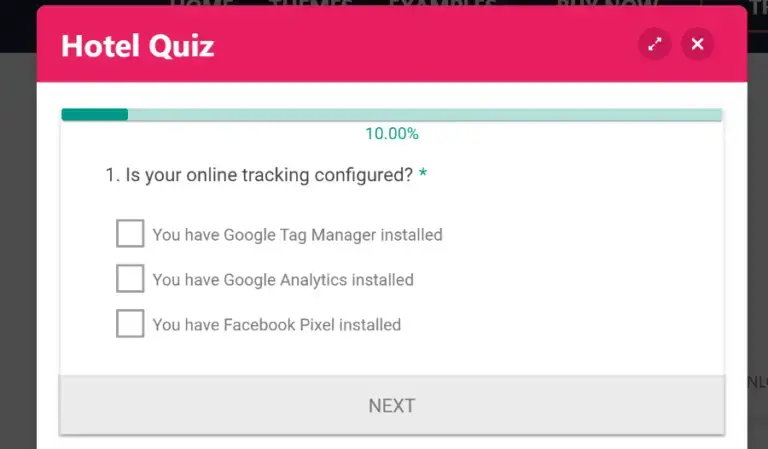Click the Hotel Quiz title
This screenshot has width=768, height=449.
(138, 46)
